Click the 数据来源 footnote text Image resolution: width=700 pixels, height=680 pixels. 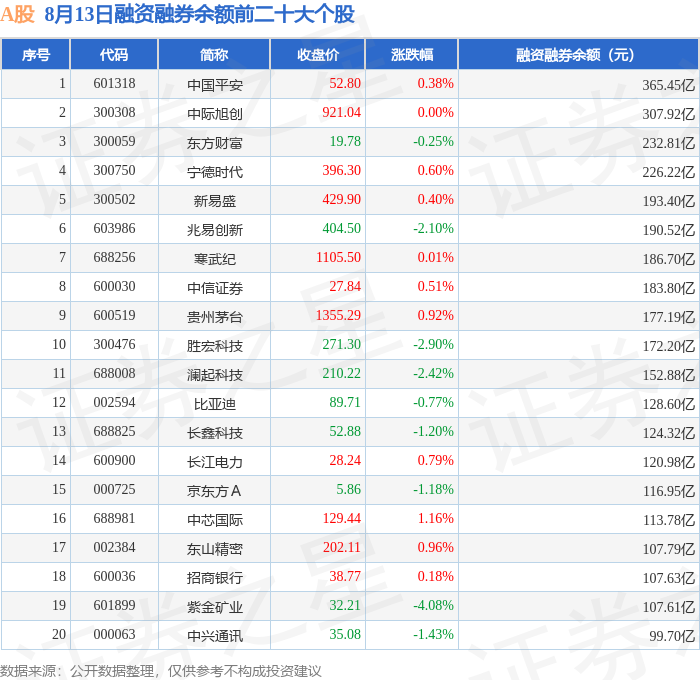[161, 671]
